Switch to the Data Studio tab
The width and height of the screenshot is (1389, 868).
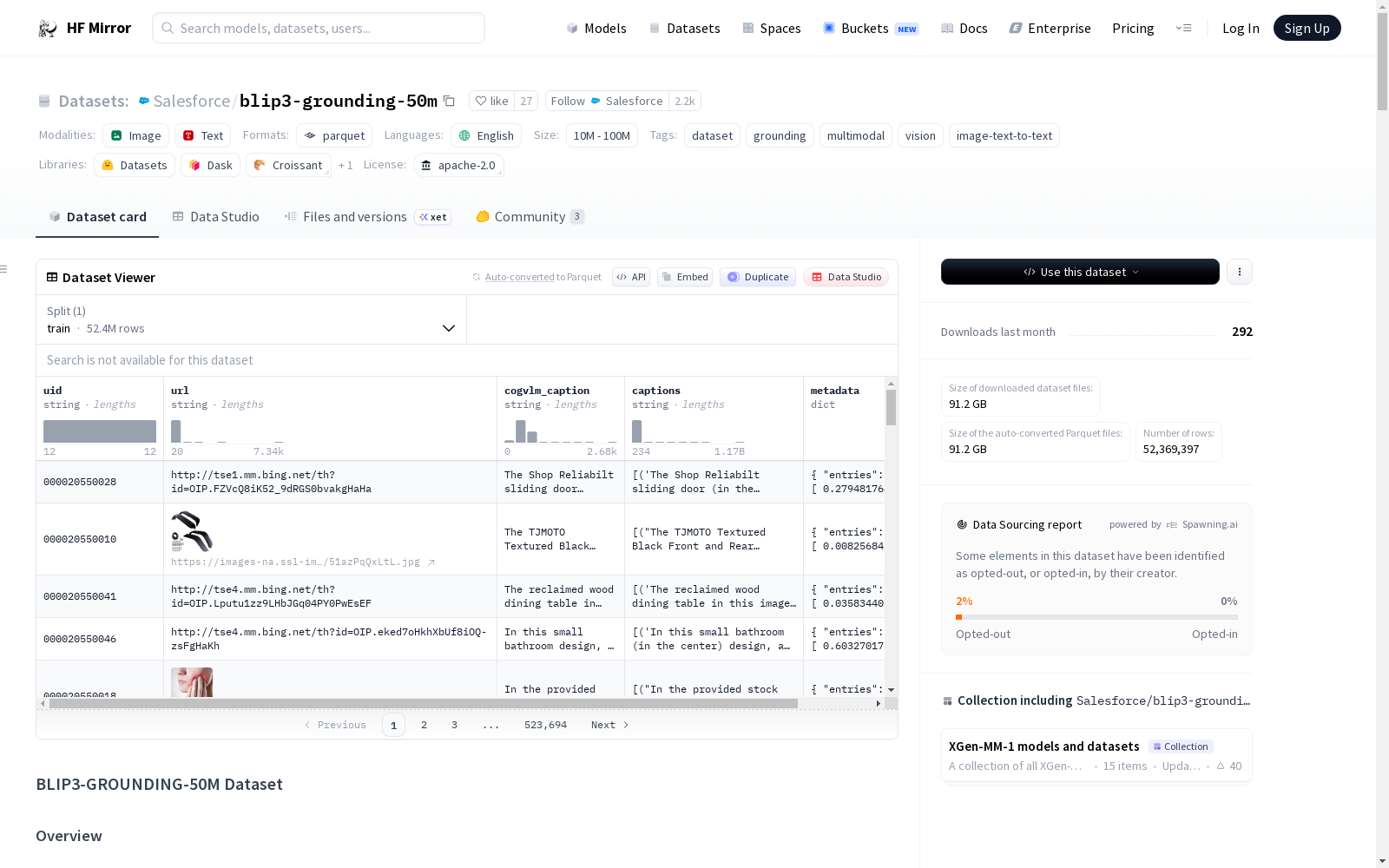click(215, 217)
